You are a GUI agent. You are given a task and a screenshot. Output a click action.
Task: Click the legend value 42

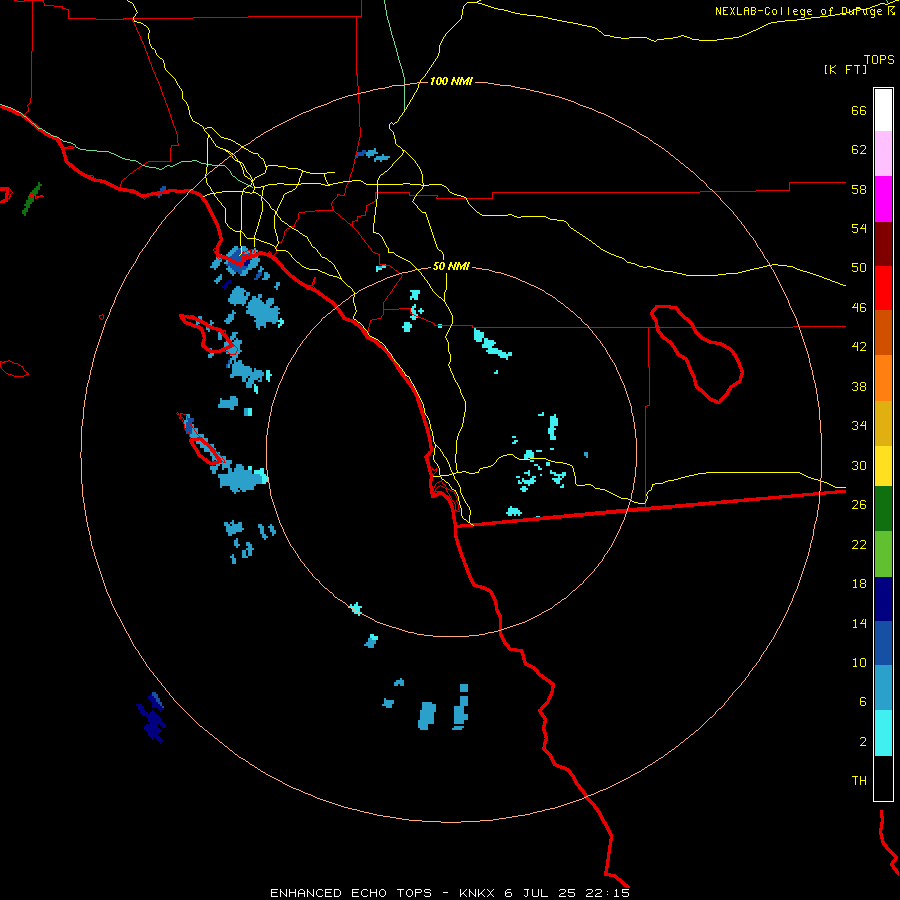click(x=859, y=347)
